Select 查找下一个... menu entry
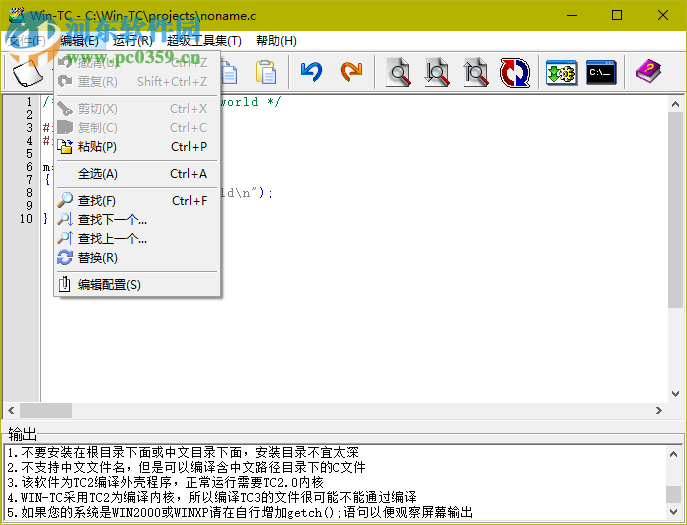This screenshot has height=525, width=687. click(x=137, y=220)
